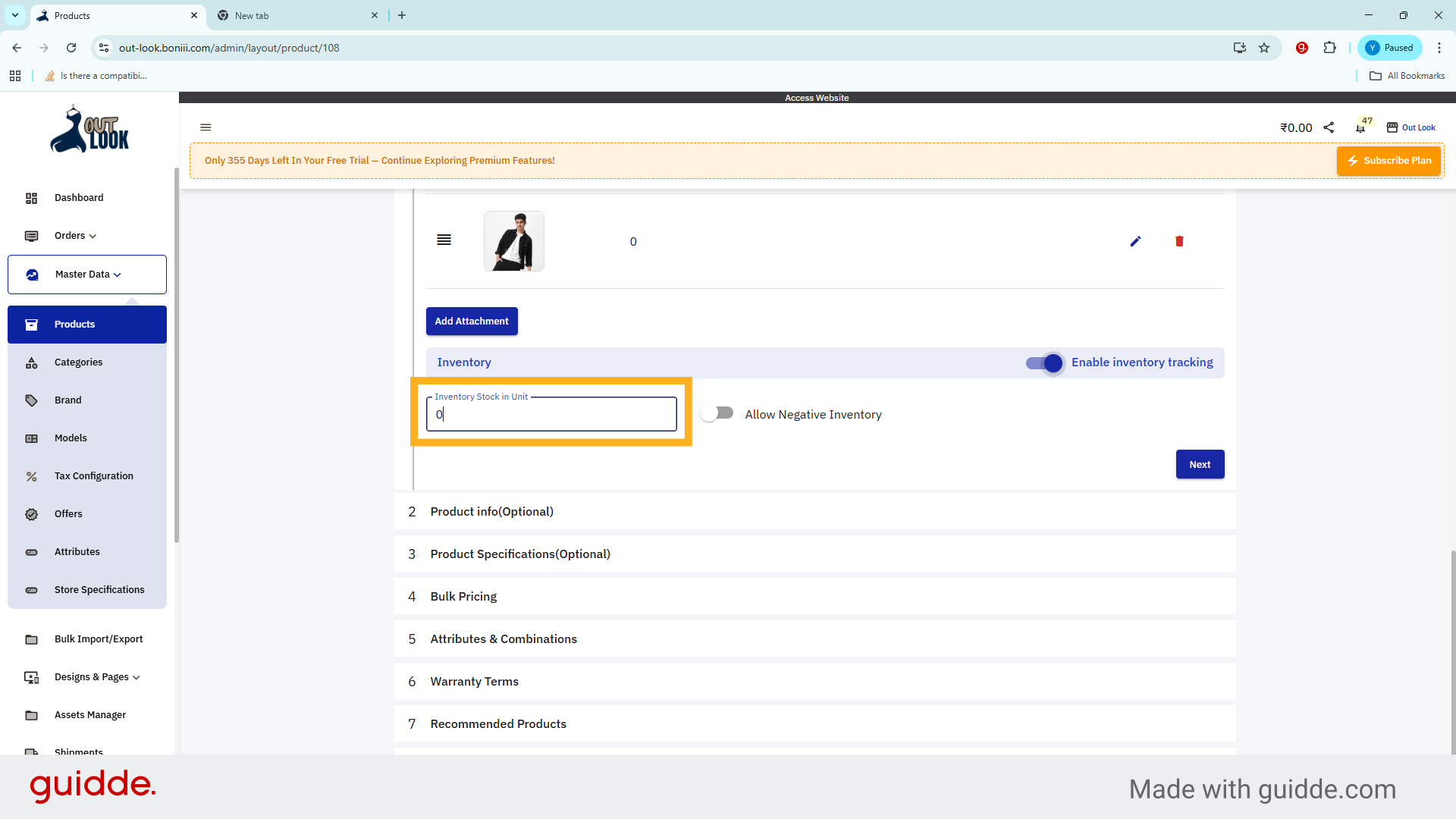Click the Add Attachment button
Screen dimensions: 1456x819
click(472, 322)
